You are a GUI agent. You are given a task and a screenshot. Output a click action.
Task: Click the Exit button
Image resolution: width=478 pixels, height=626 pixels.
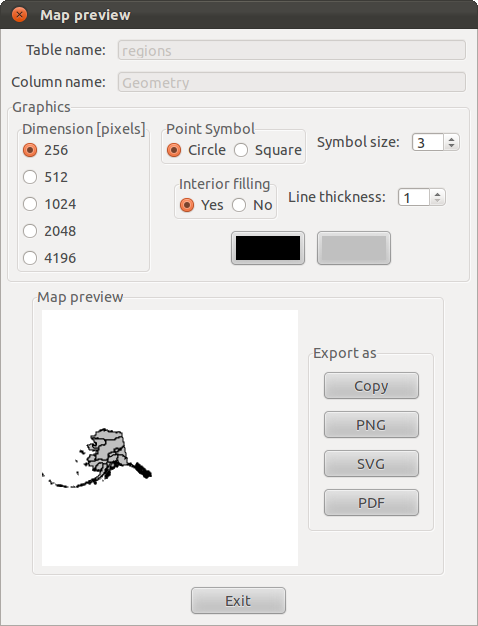pyautogui.click(x=238, y=600)
